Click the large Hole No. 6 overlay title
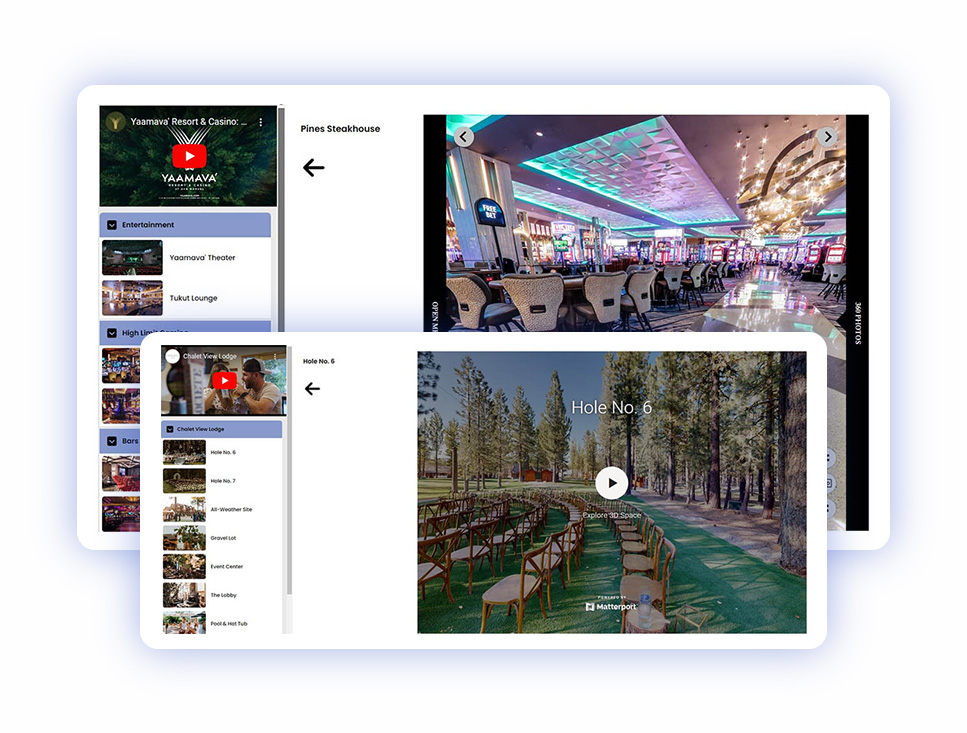 pyautogui.click(x=612, y=407)
